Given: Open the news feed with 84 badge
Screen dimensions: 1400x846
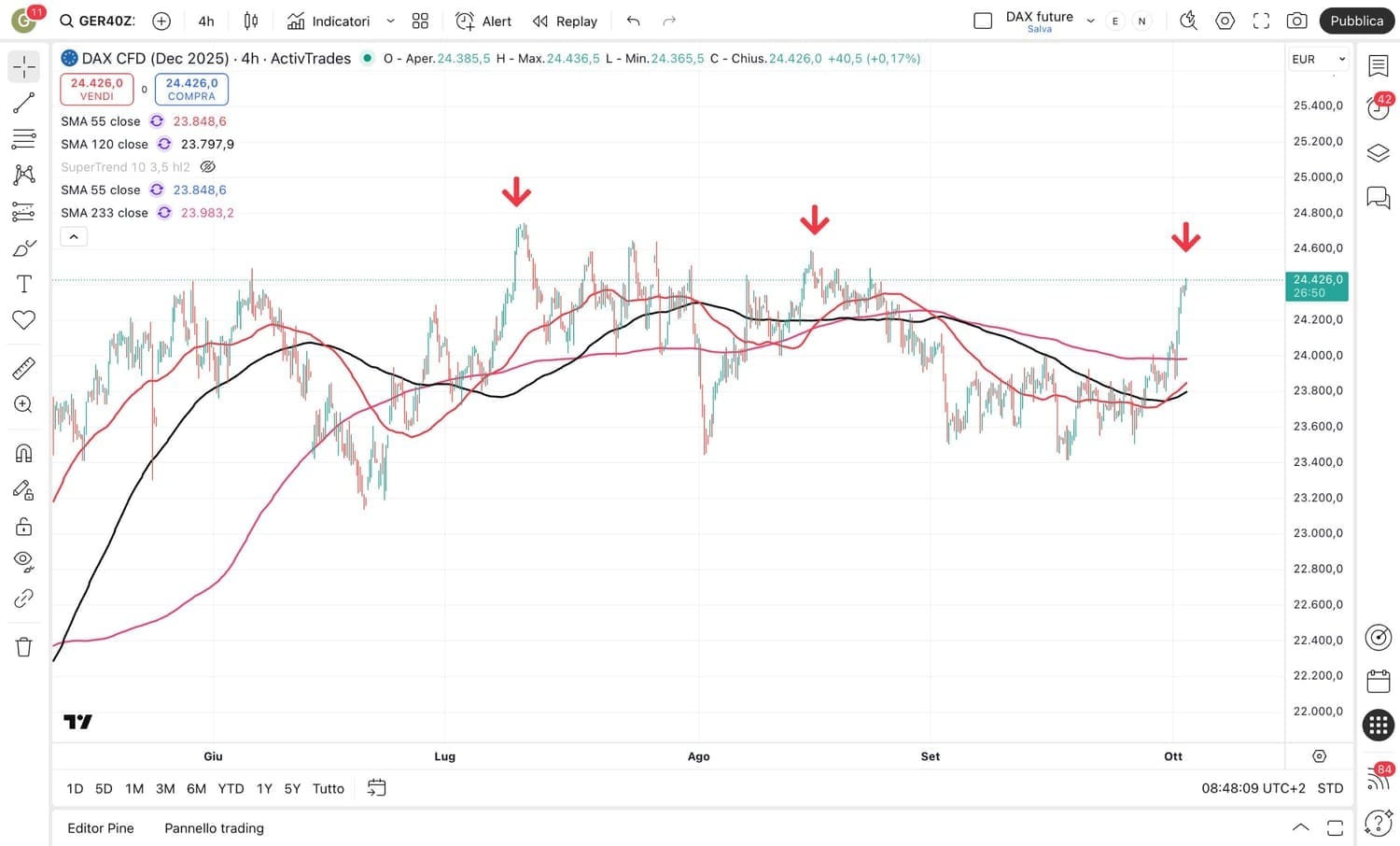Looking at the screenshot, I should click(x=1379, y=778).
